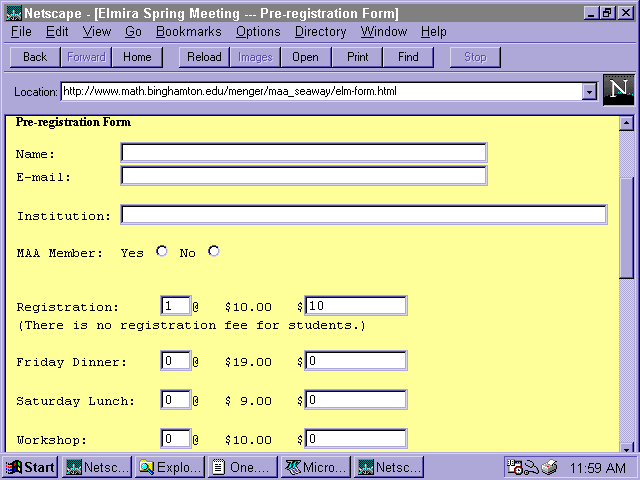This screenshot has height=480, width=640.
Task: Open the View menu
Action: pyautogui.click(x=97, y=32)
